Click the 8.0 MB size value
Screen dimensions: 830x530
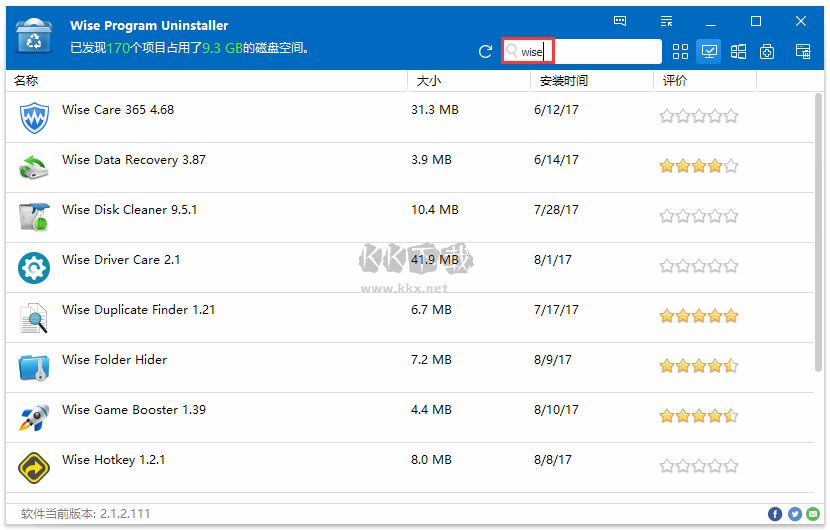[x=431, y=460]
